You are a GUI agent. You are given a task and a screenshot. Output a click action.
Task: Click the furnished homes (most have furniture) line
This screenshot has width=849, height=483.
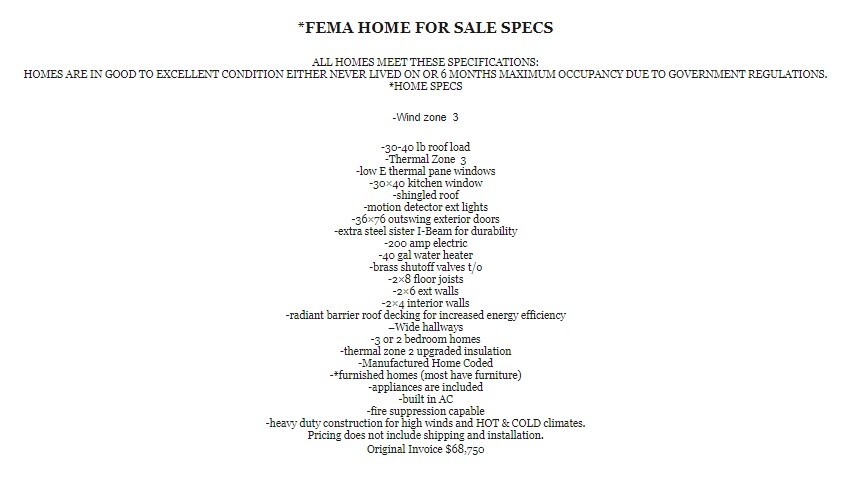point(426,375)
